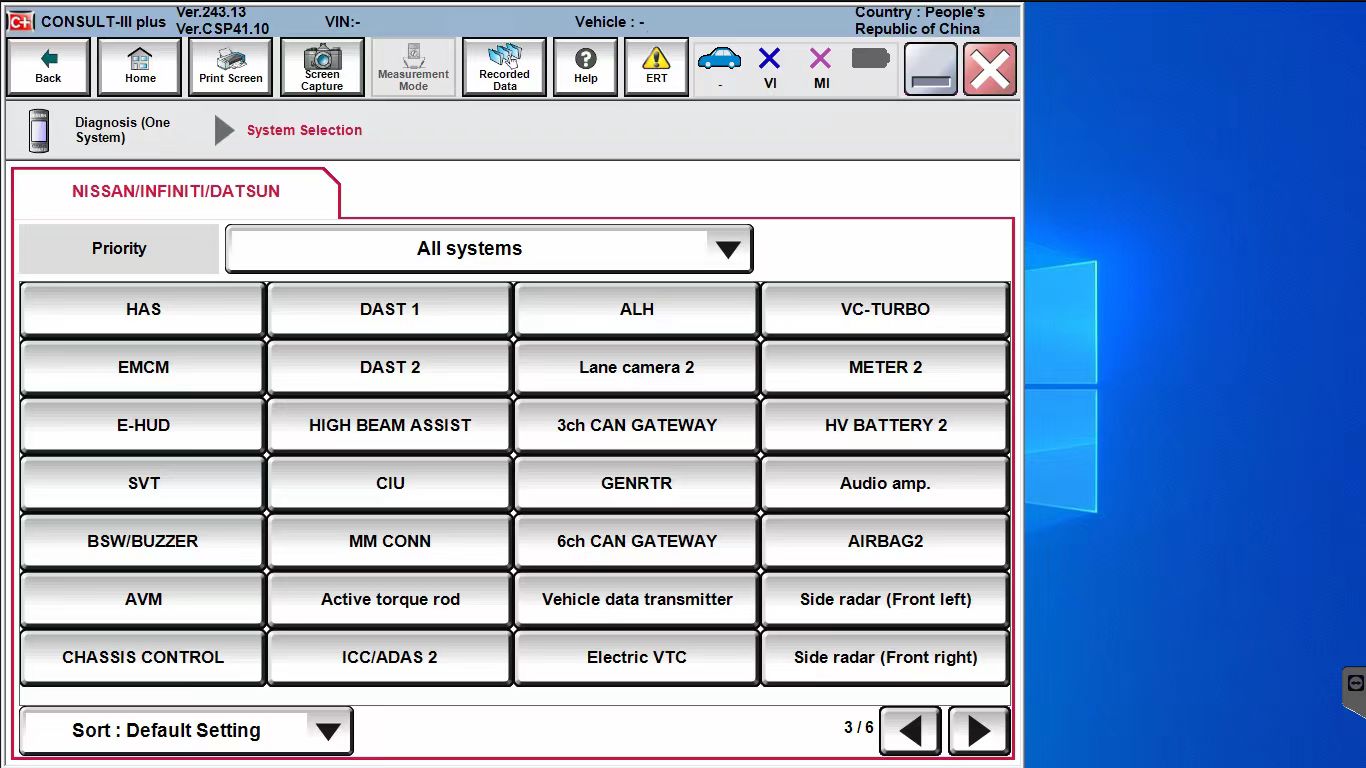
Task: Choose the AIRBAG2 system
Action: 885,542
